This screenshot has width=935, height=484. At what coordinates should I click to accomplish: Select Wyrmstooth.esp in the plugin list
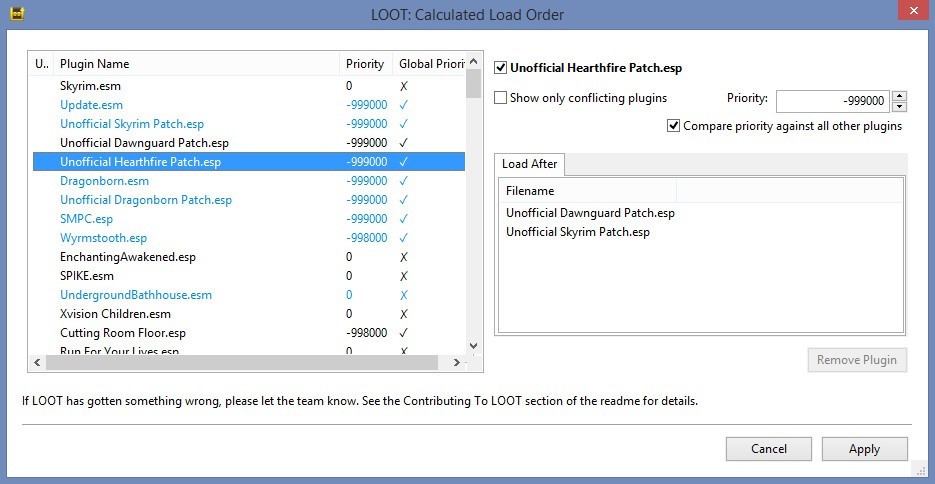click(103, 238)
